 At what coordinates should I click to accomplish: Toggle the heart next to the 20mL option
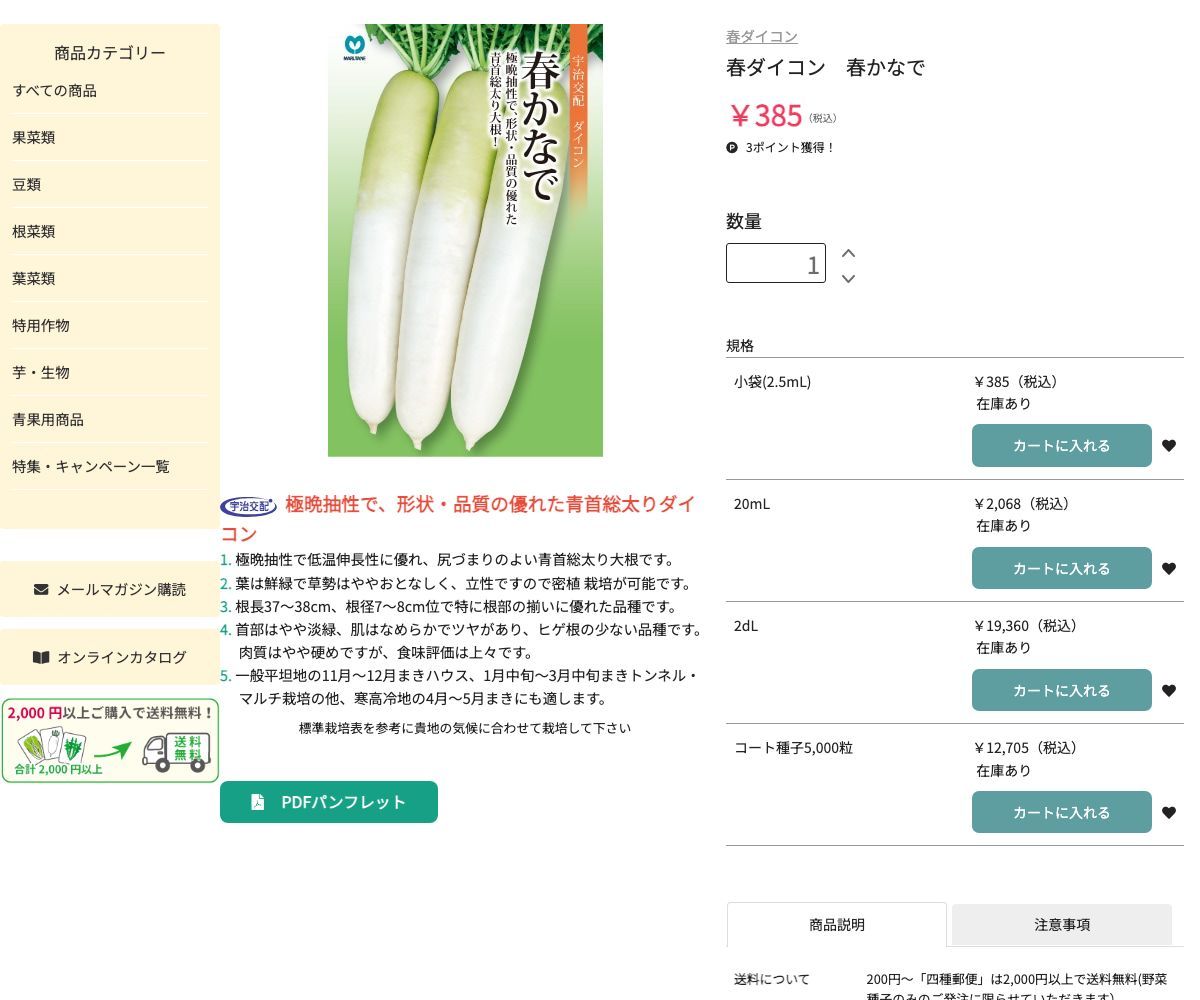click(1169, 568)
